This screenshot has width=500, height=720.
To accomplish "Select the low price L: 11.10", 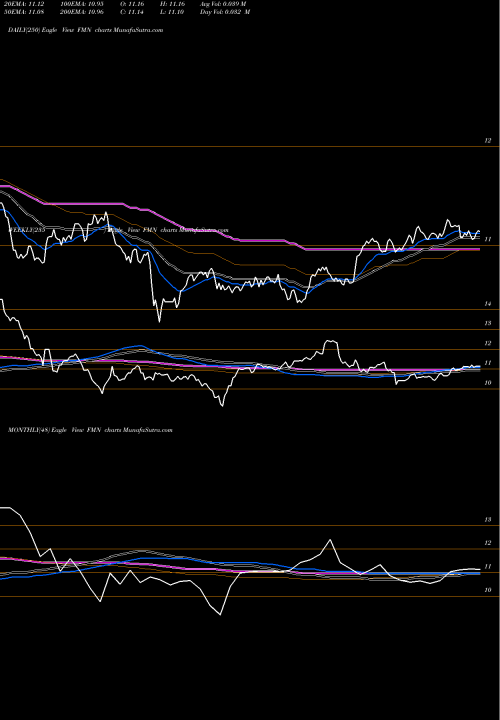I will (x=172, y=12).
